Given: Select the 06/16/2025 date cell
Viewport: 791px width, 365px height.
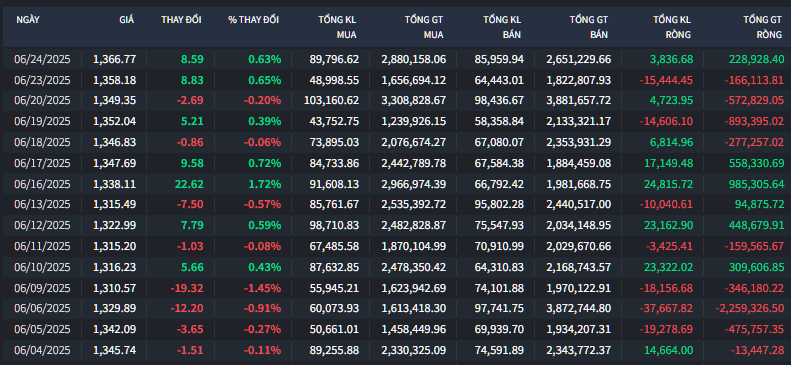Looking at the screenshot, I should click(x=42, y=184).
